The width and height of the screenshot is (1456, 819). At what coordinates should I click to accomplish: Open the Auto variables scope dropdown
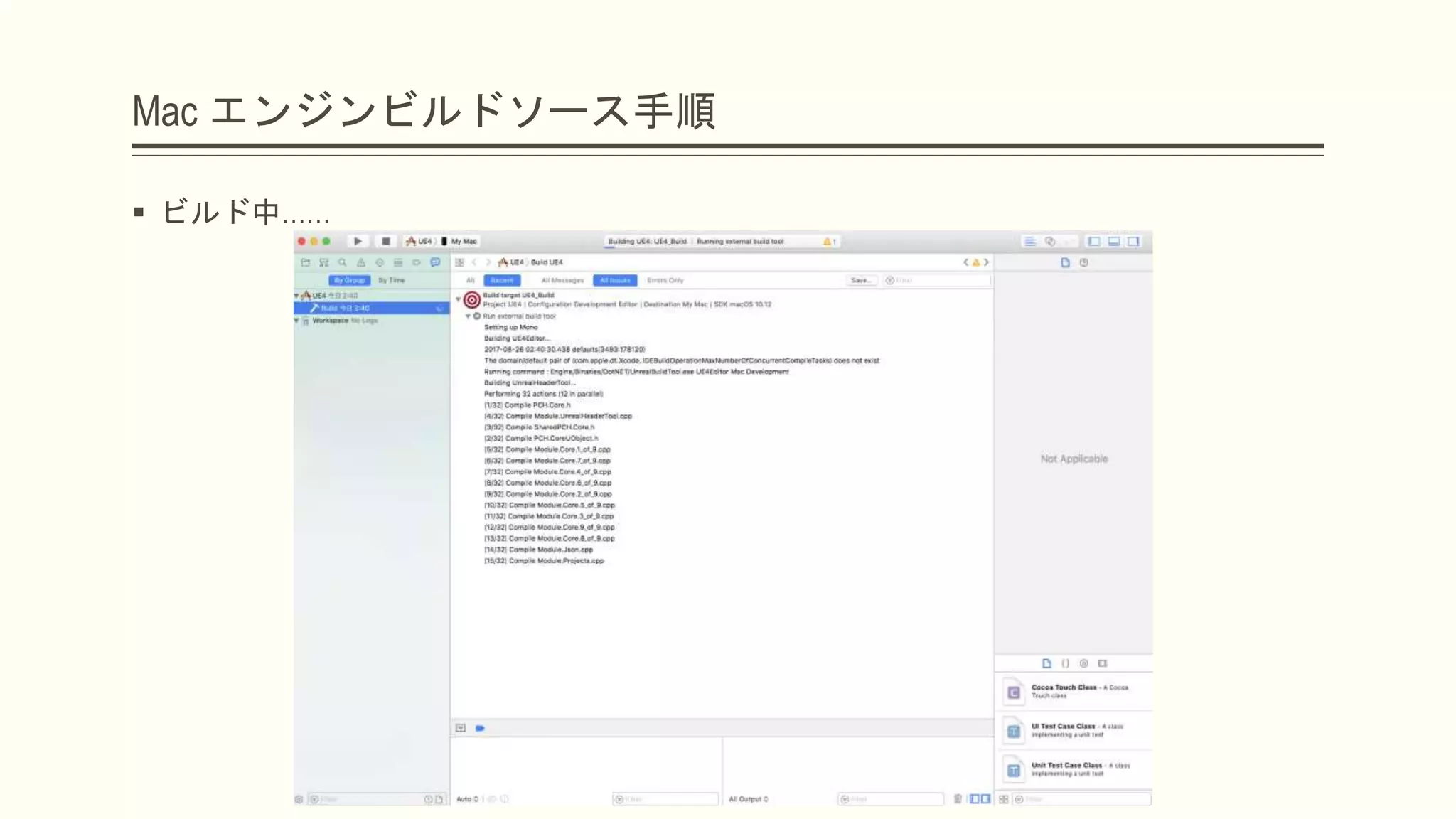point(467,799)
